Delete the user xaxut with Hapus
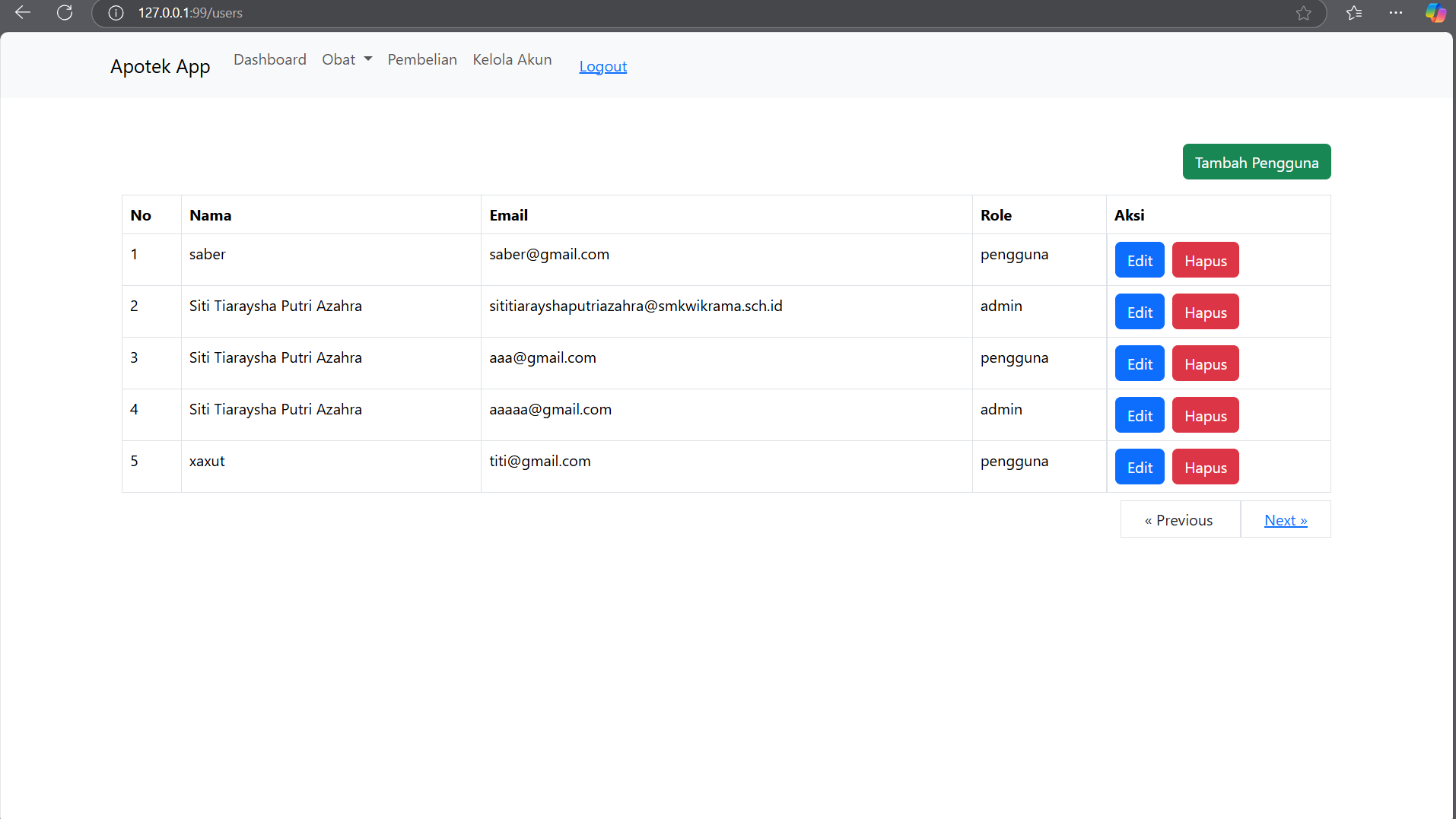This screenshot has height=819, width=1456. pyautogui.click(x=1205, y=467)
